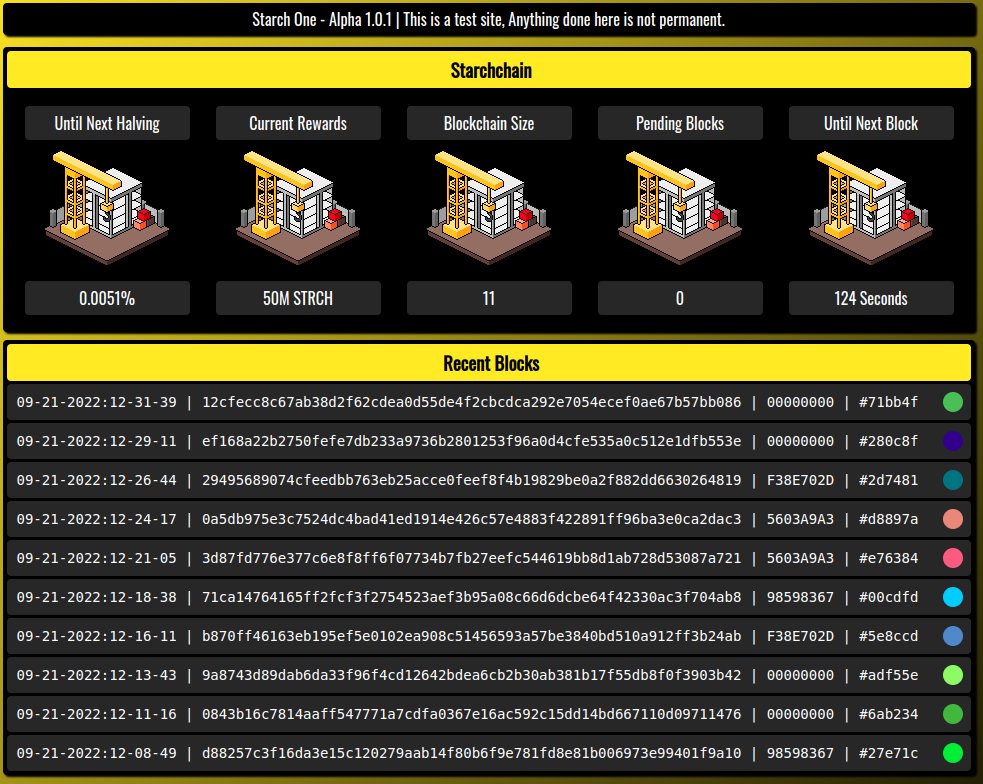Click block hash starting 3d87fd776e377c6e
Viewport: 983px width, 784px height.
point(471,558)
